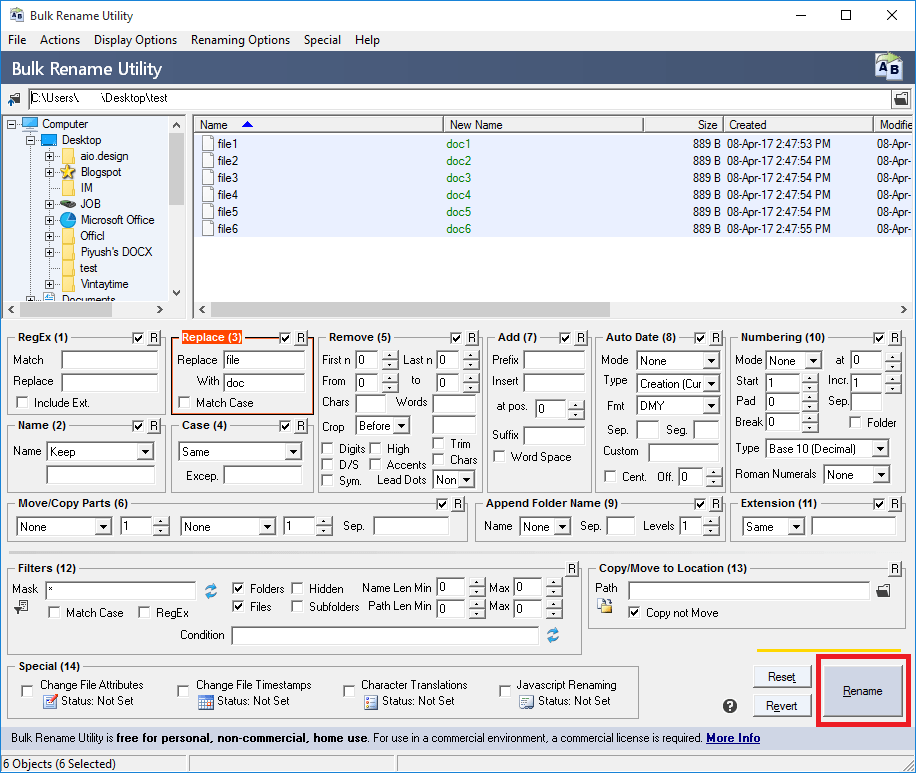Click the filter list icon below Mask
The height and width of the screenshot is (773, 916).
[21, 608]
